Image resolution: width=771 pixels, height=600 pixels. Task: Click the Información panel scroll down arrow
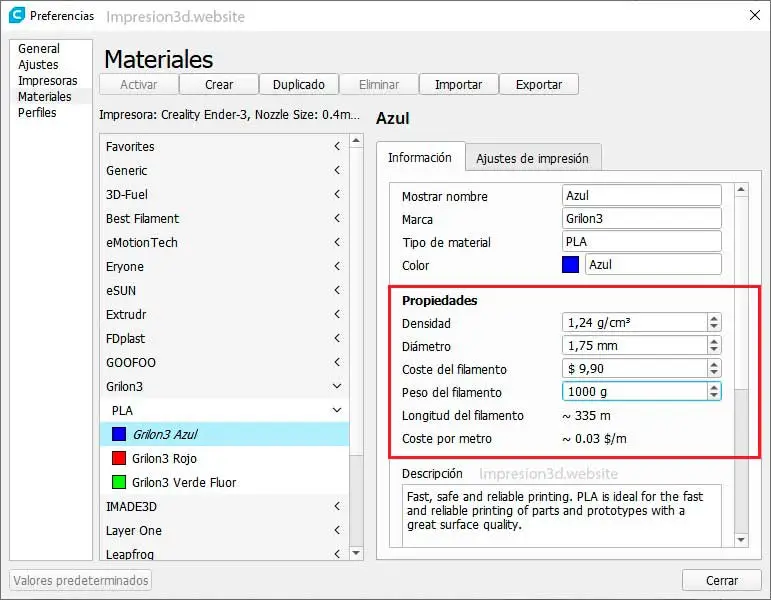[x=741, y=540]
